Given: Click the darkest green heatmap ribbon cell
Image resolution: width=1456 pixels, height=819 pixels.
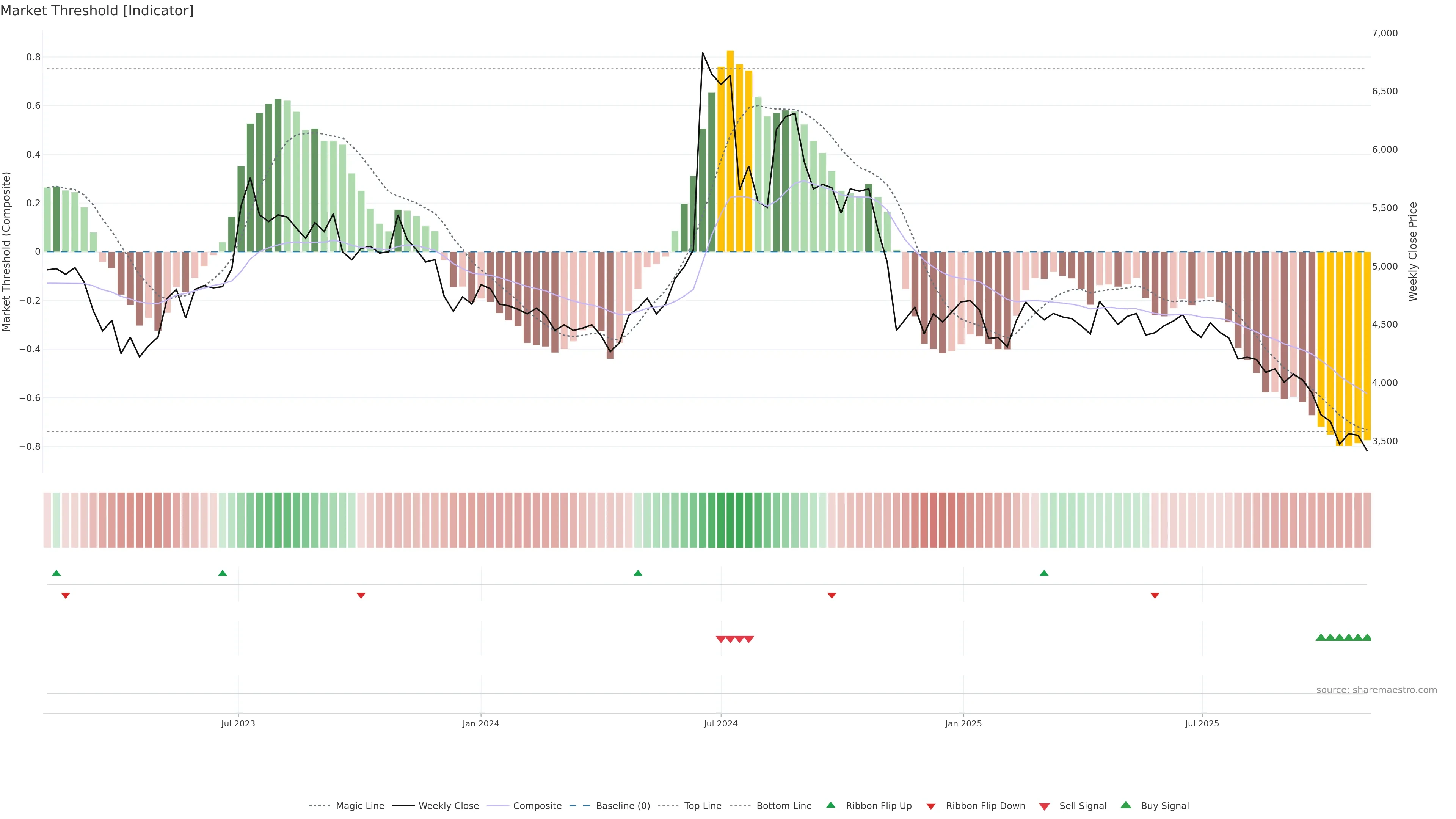Looking at the screenshot, I should (x=730, y=520).
